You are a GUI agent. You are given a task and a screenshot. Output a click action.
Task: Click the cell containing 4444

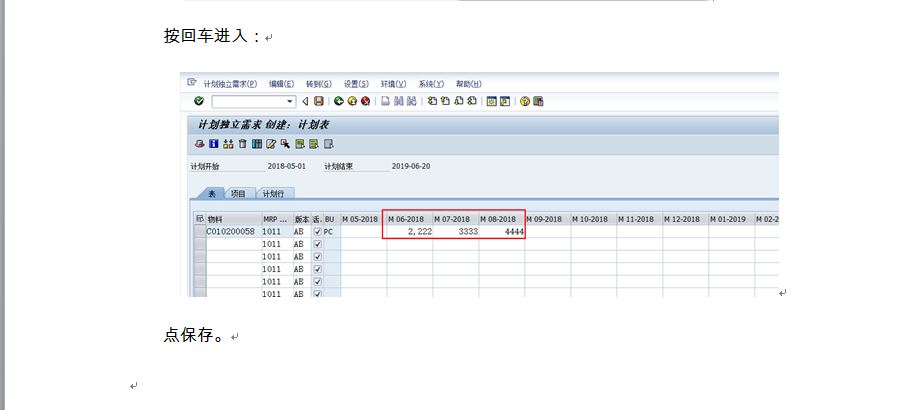pyautogui.click(x=501, y=232)
